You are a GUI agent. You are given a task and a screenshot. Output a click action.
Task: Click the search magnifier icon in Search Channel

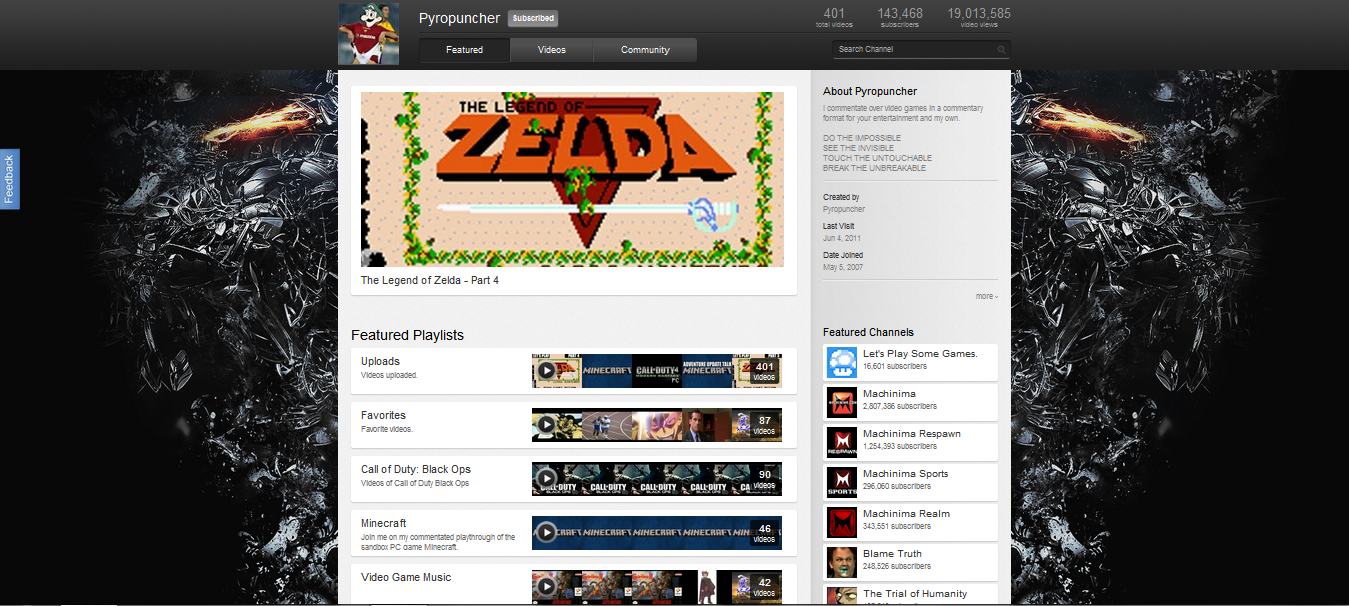pyautogui.click(x=1001, y=50)
